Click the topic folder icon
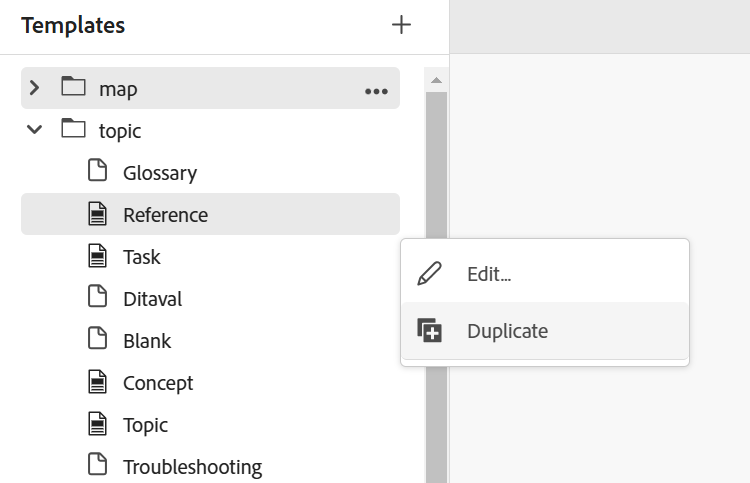The width and height of the screenshot is (750, 483). click(x=73, y=129)
